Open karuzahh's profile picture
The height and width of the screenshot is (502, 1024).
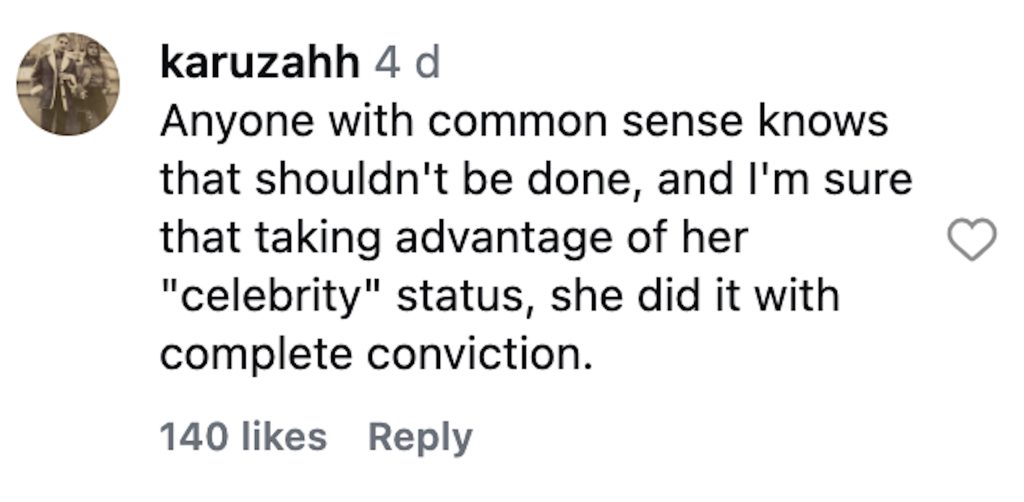pyautogui.click(x=69, y=84)
